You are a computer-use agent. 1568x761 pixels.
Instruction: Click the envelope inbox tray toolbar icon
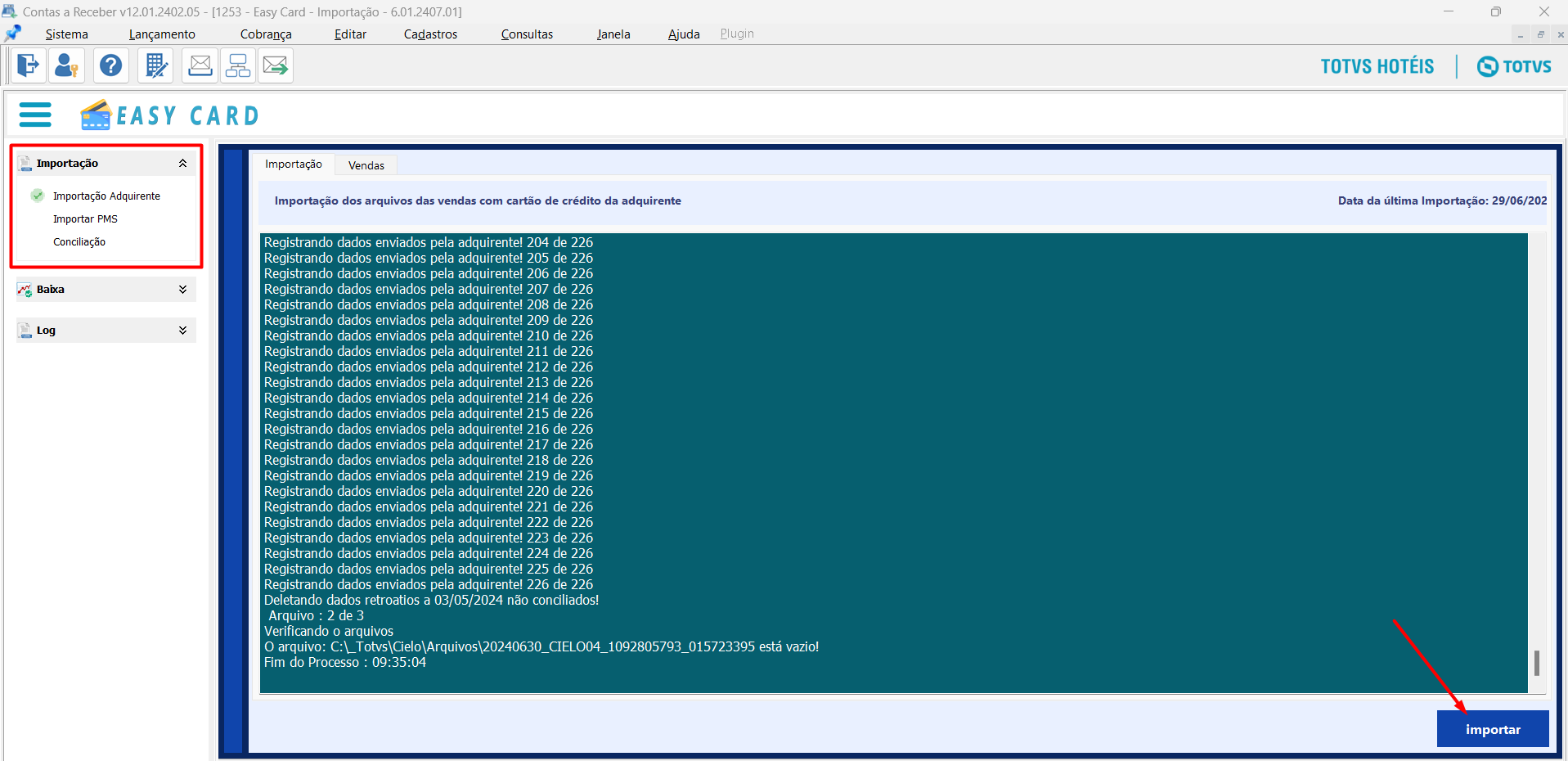[200, 65]
